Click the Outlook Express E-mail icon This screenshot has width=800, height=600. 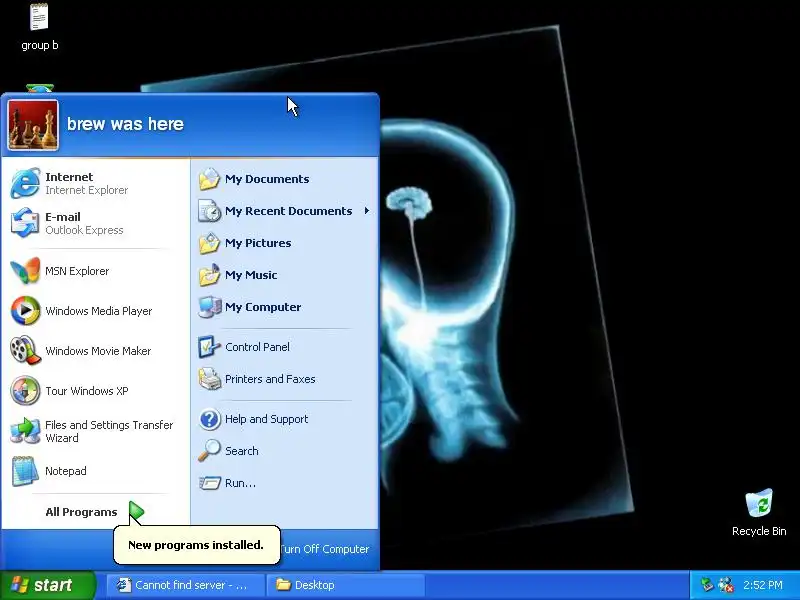(25, 223)
